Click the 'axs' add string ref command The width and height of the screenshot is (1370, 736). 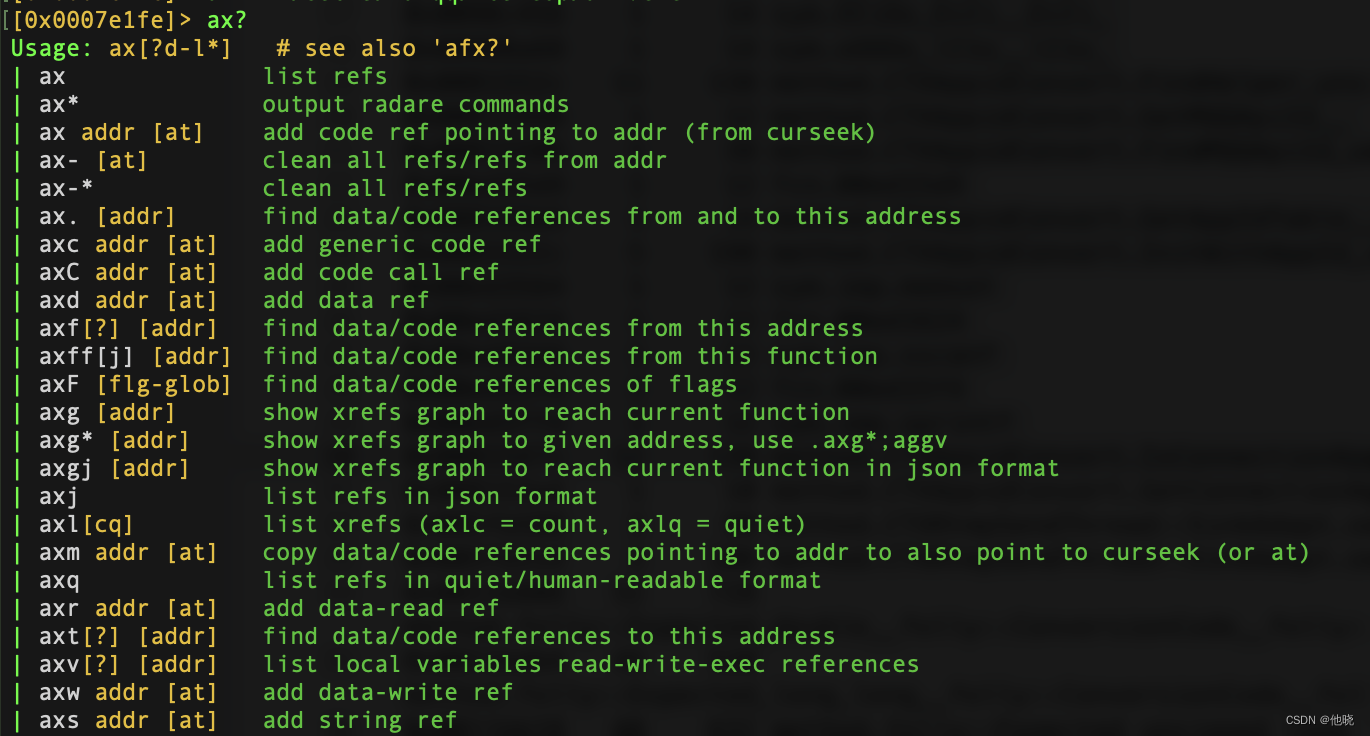[x=59, y=720]
